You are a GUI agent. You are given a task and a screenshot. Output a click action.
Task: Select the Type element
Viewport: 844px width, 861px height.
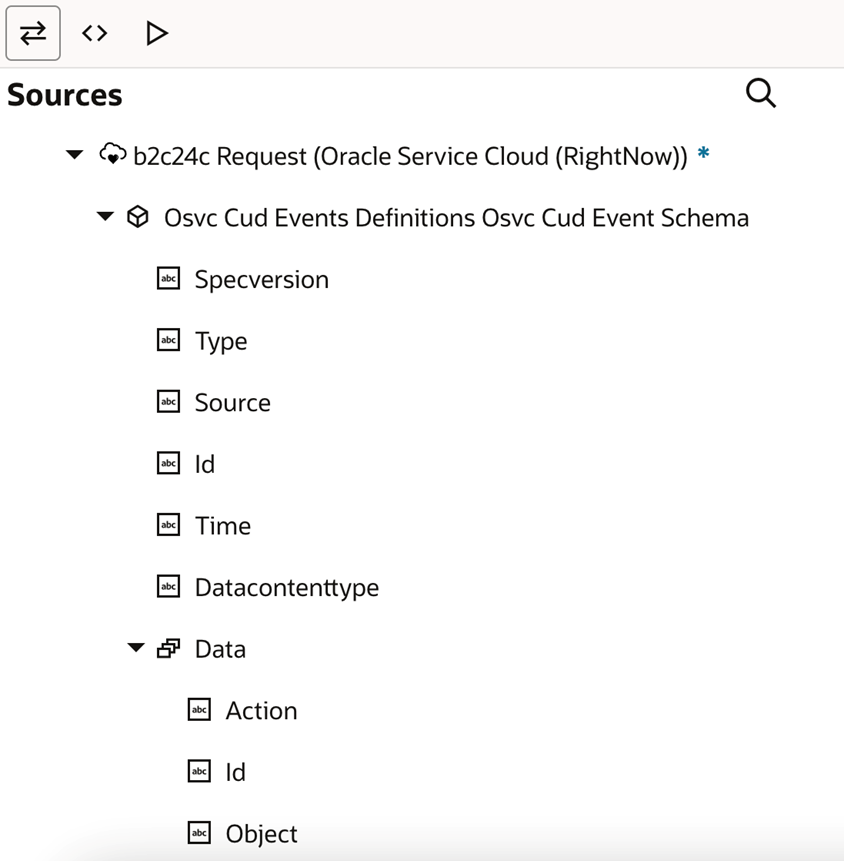pyautogui.click(x=221, y=341)
